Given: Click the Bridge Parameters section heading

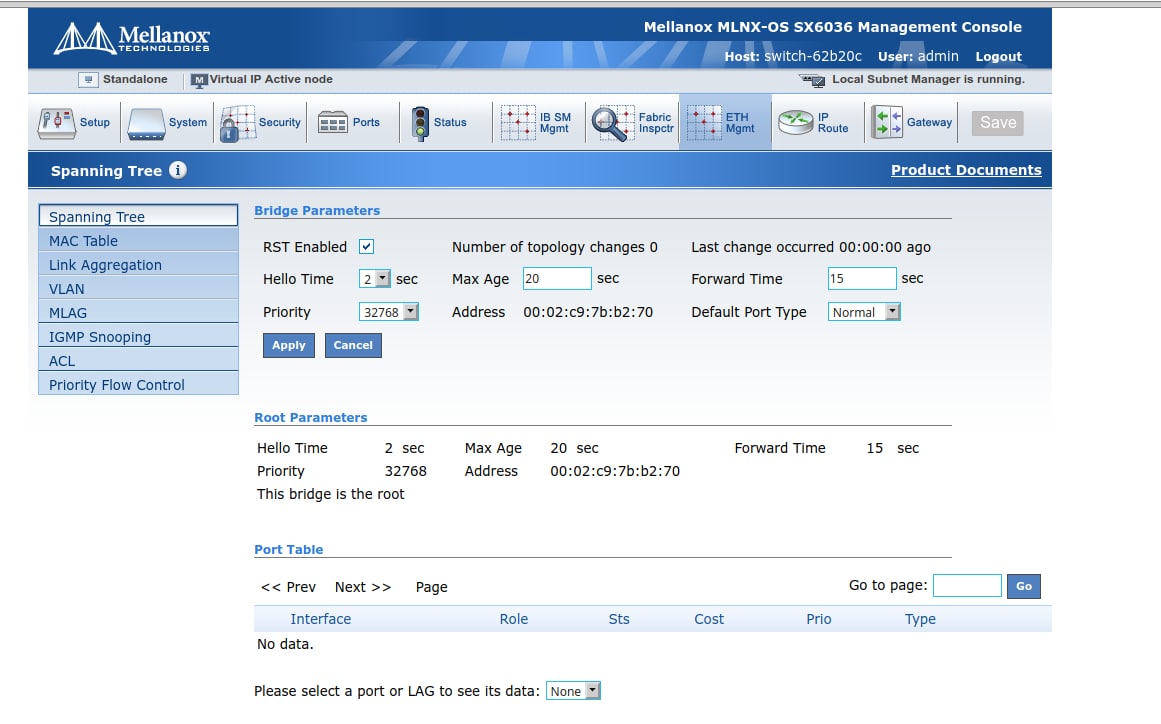Looking at the screenshot, I should 317,210.
